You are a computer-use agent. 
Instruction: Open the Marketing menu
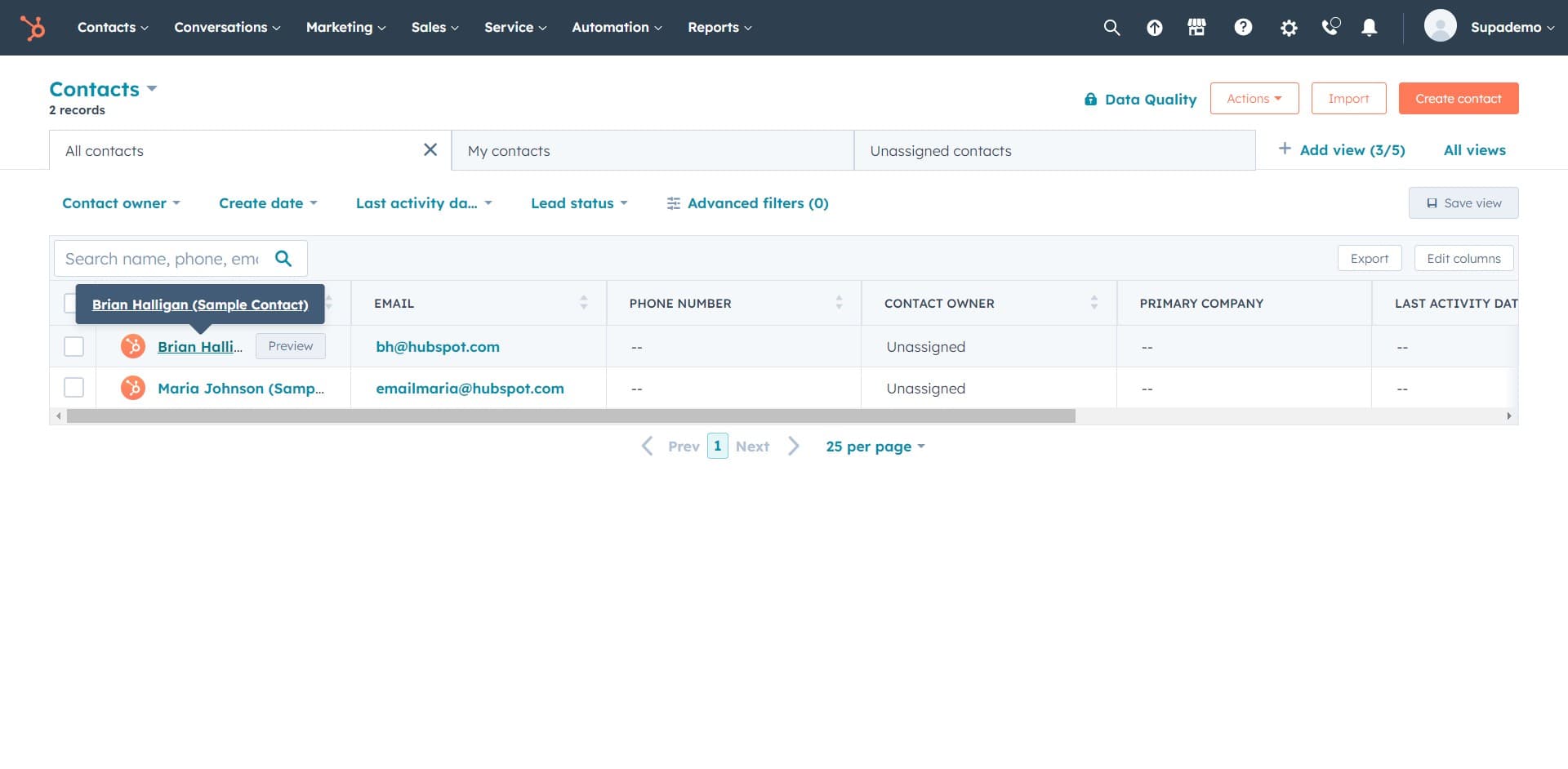point(345,28)
